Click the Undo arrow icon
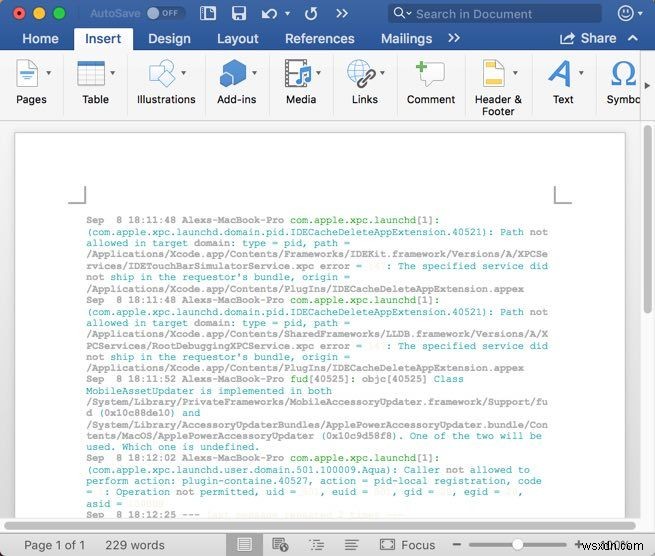 pyautogui.click(x=269, y=14)
